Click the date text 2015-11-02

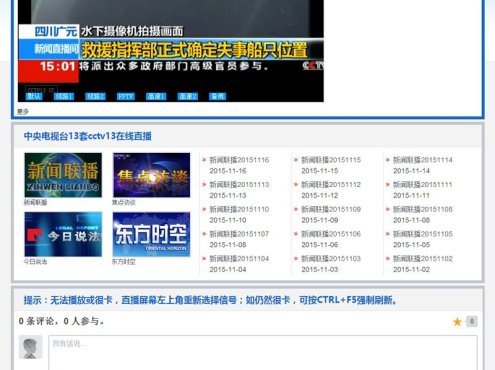411,269
